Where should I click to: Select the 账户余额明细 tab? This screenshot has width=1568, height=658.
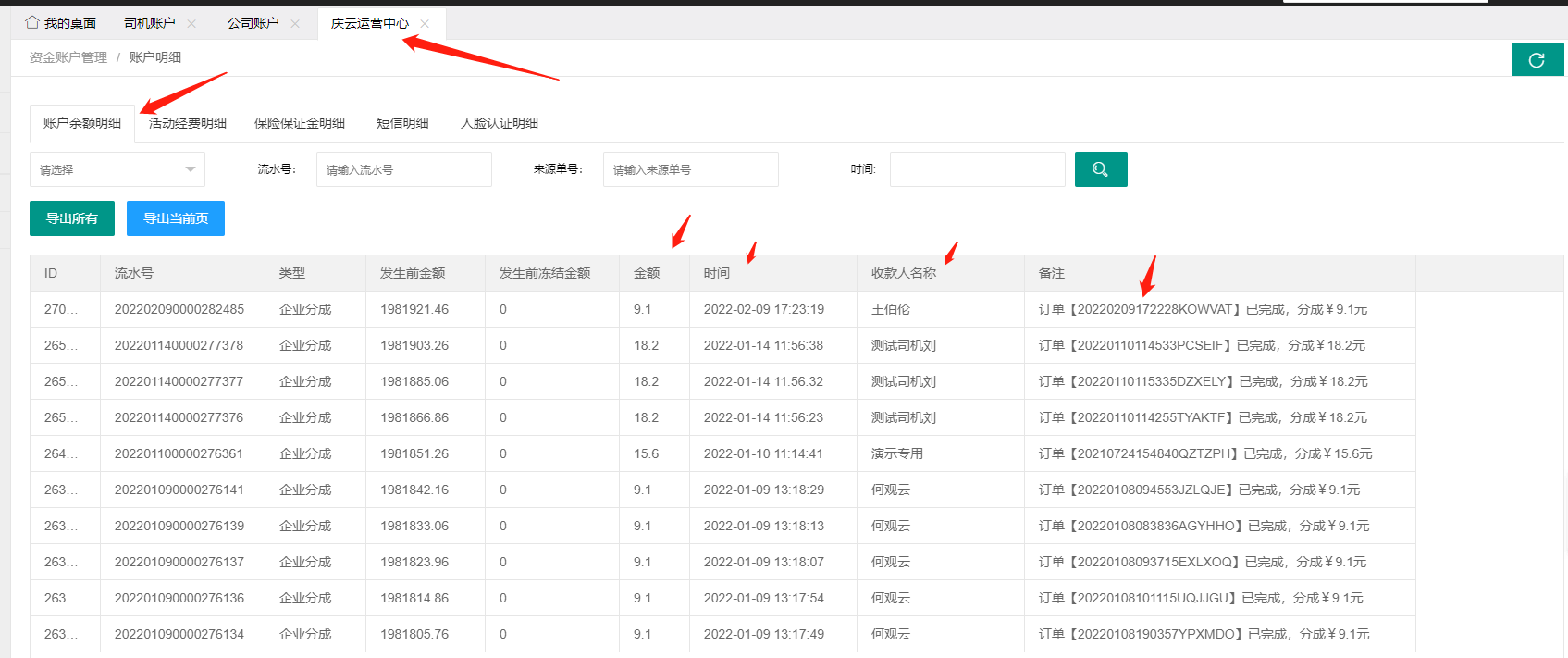[82, 123]
